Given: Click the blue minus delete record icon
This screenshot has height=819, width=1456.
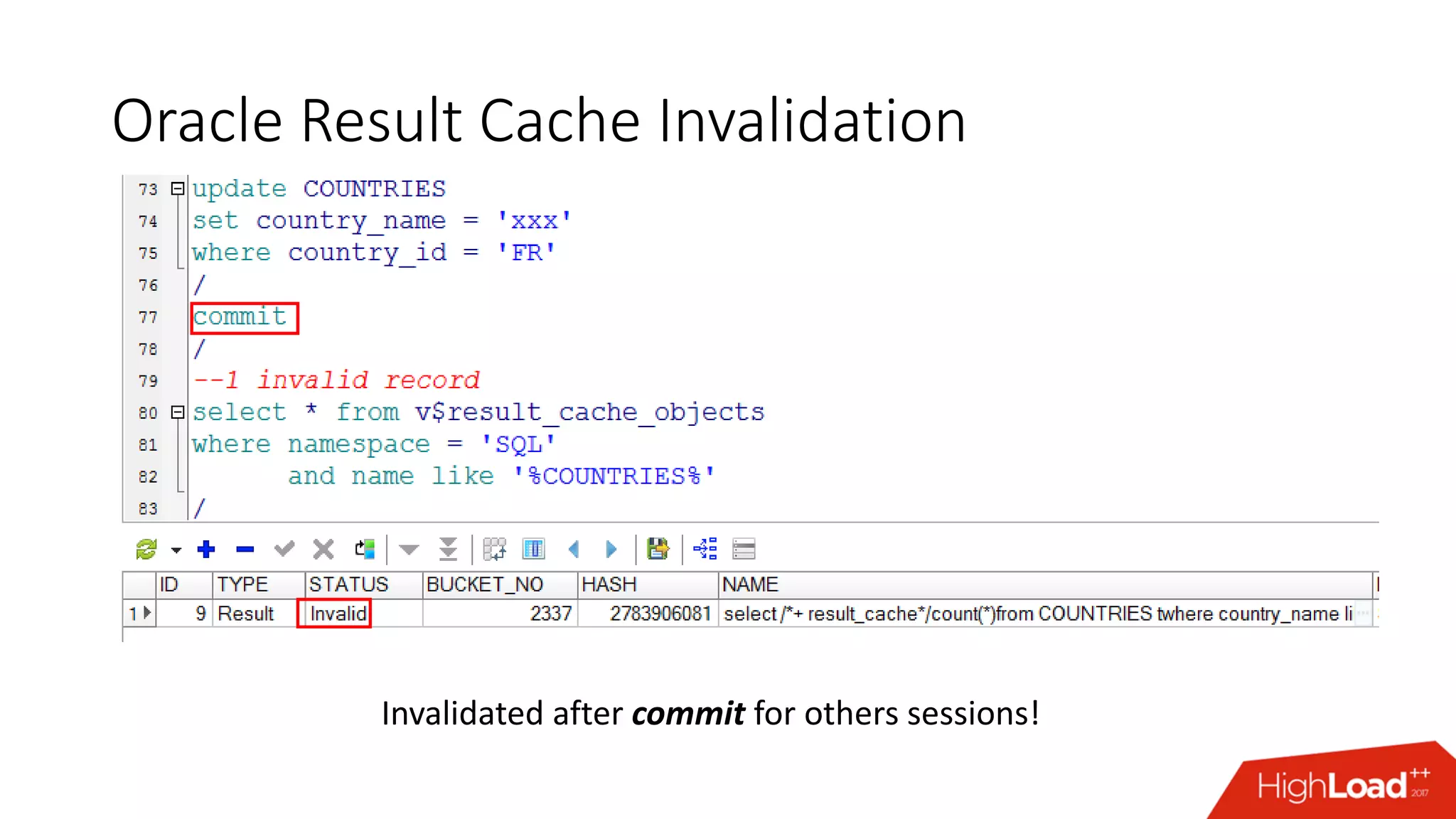Looking at the screenshot, I should (x=245, y=550).
